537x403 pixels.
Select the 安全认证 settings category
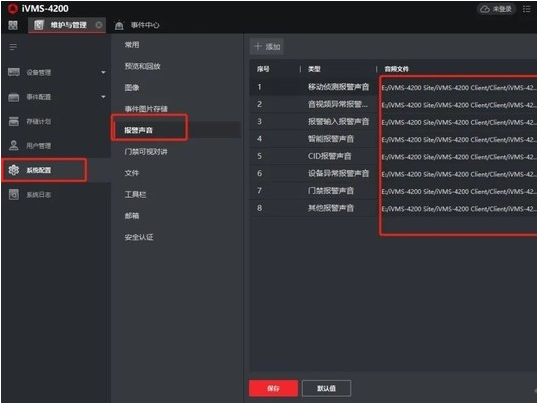[139, 237]
